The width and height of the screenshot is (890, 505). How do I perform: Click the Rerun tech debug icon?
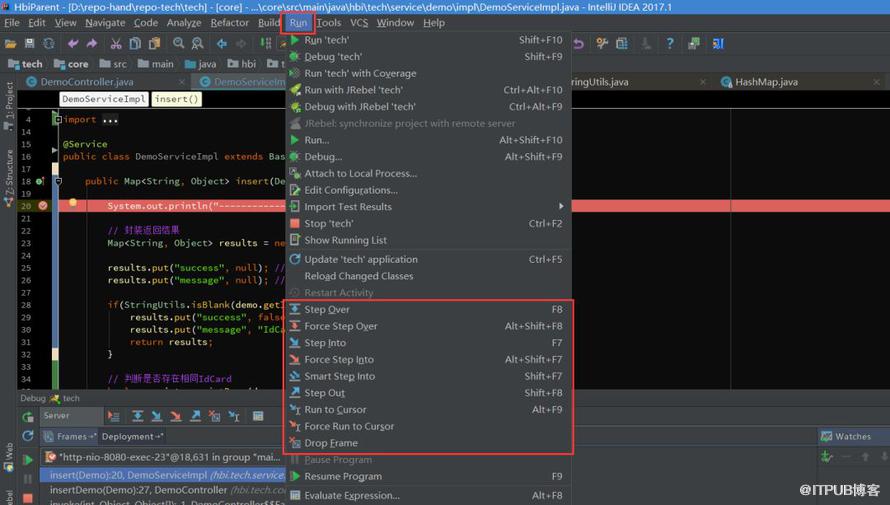tap(28, 417)
